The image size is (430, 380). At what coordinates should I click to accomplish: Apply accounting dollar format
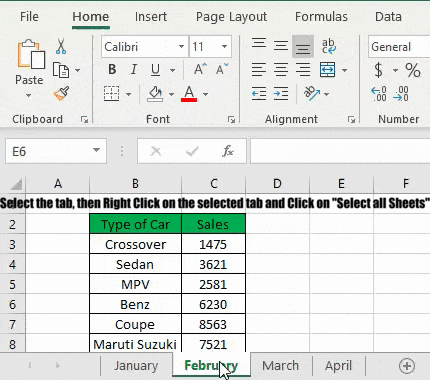point(378,70)
